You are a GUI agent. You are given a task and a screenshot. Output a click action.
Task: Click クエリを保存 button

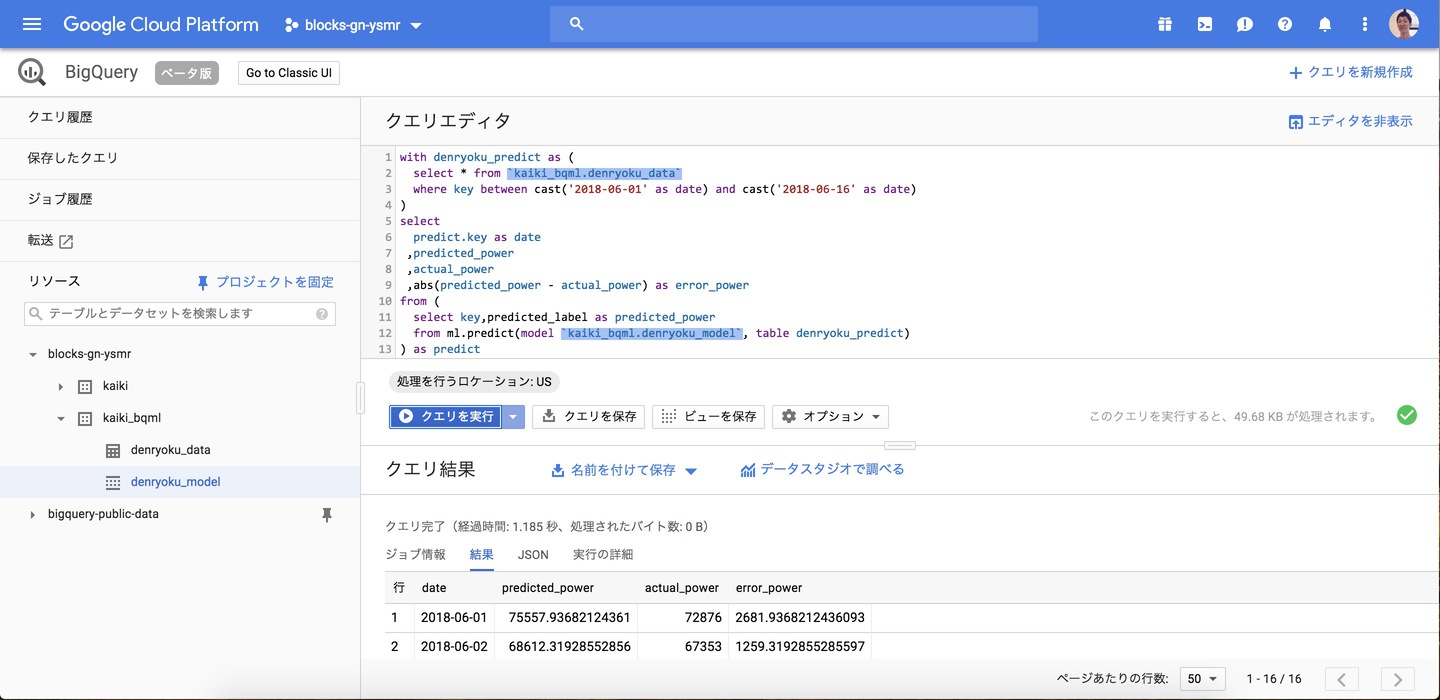589,416
